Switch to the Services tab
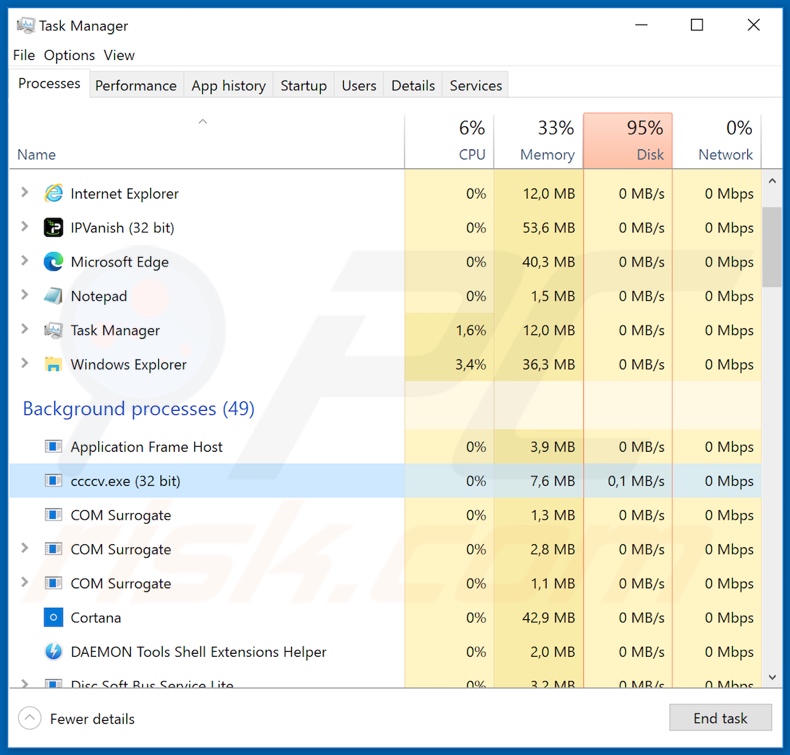790x755 pixels. [476, 86]
